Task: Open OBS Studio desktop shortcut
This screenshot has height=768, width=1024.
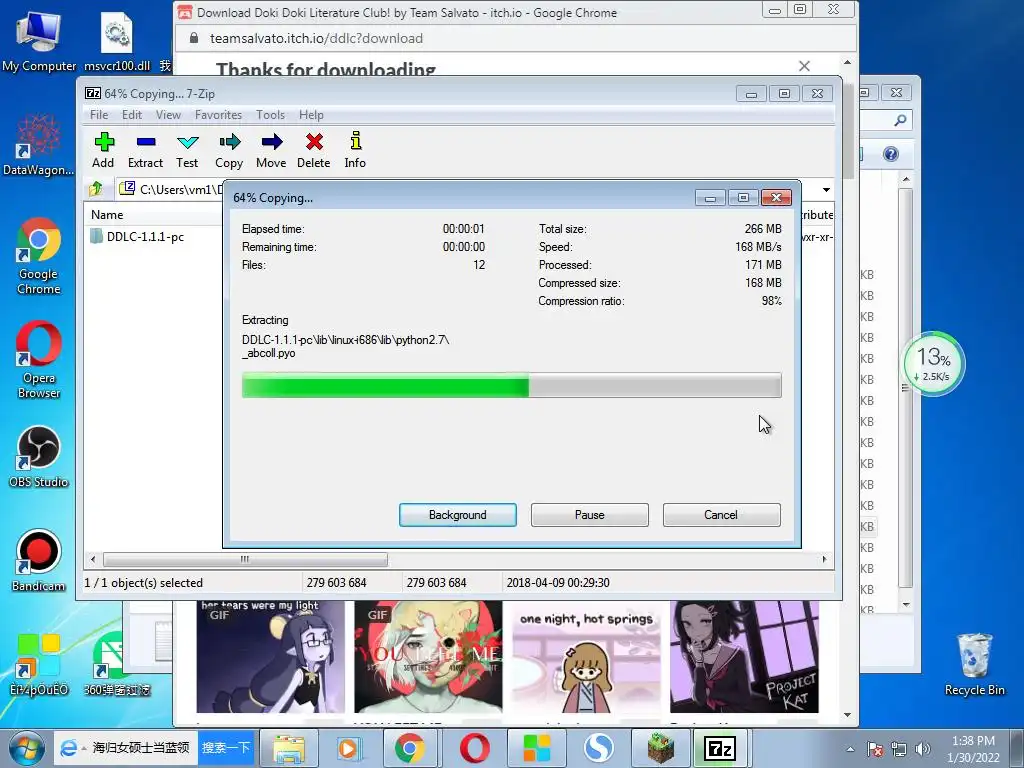Action: click(39, 456)
